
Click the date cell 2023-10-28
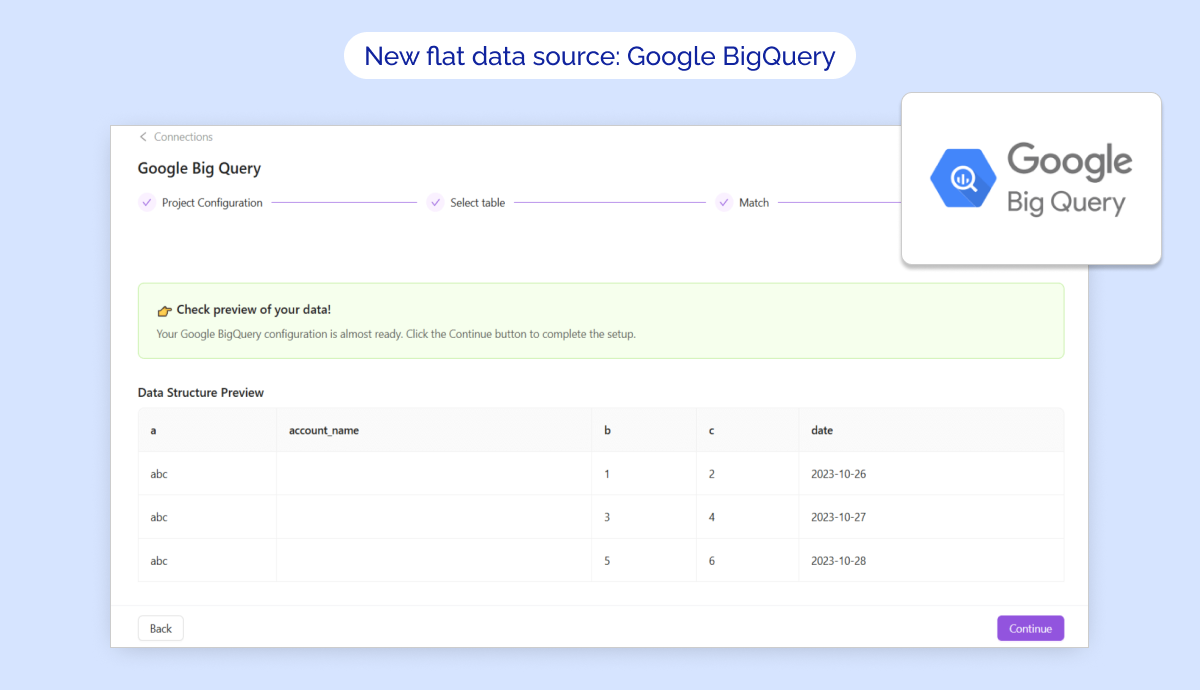point(838,561)
